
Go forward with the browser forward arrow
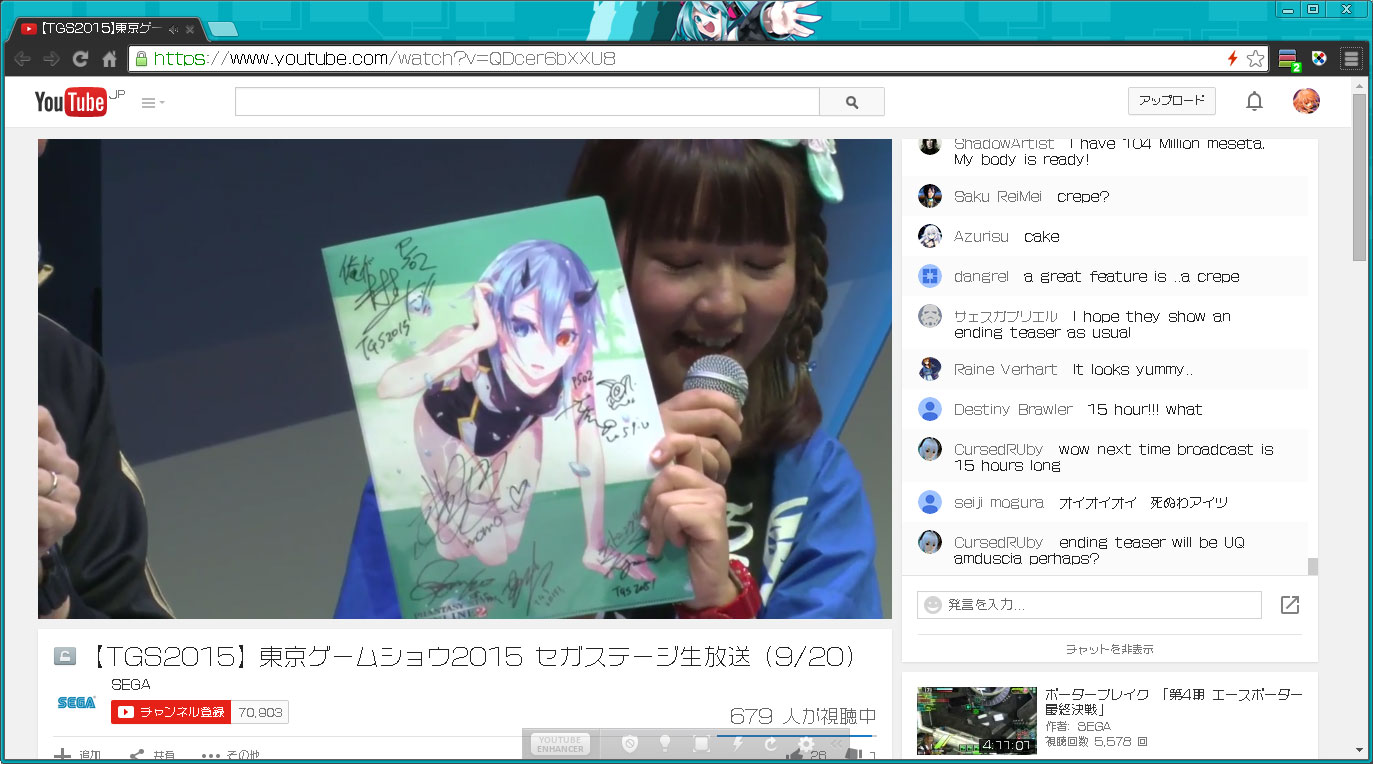coord(51,59)
